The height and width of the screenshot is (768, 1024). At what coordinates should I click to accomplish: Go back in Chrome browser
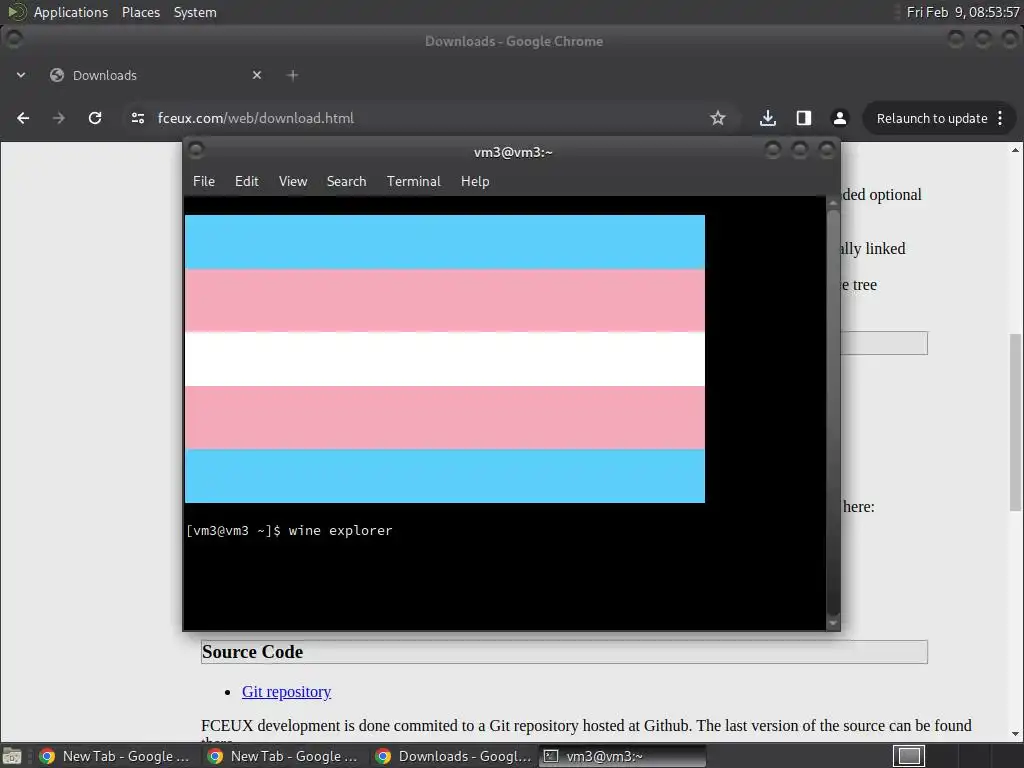click(23, 118)
